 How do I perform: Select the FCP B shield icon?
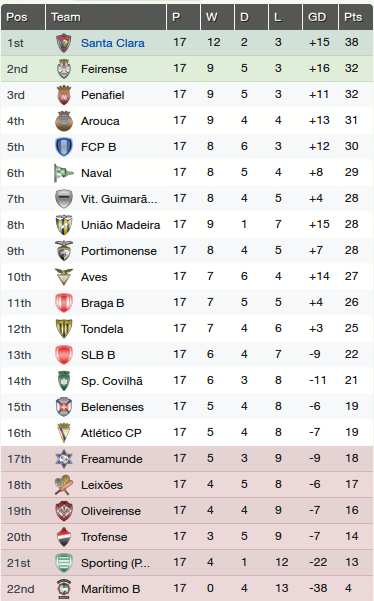pos(64,147)
